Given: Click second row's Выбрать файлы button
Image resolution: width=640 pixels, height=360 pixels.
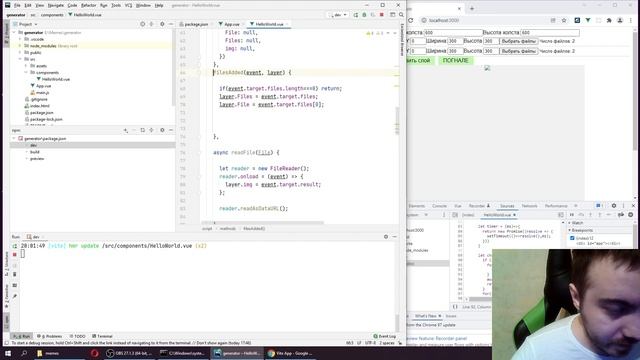Looking at the screenshot, I should point(518,51).
